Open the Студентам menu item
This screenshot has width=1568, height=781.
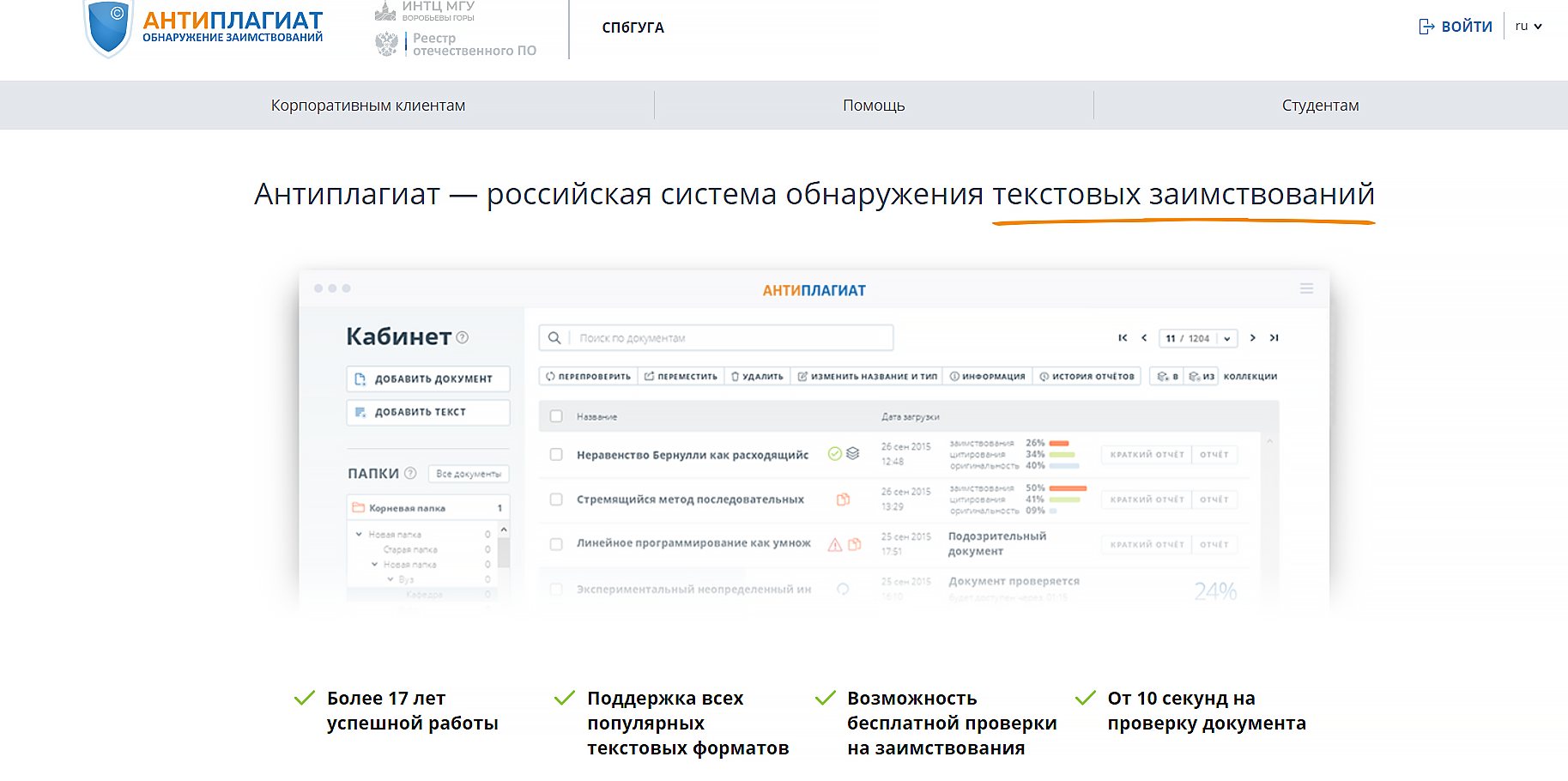(x=1320, y=106)
